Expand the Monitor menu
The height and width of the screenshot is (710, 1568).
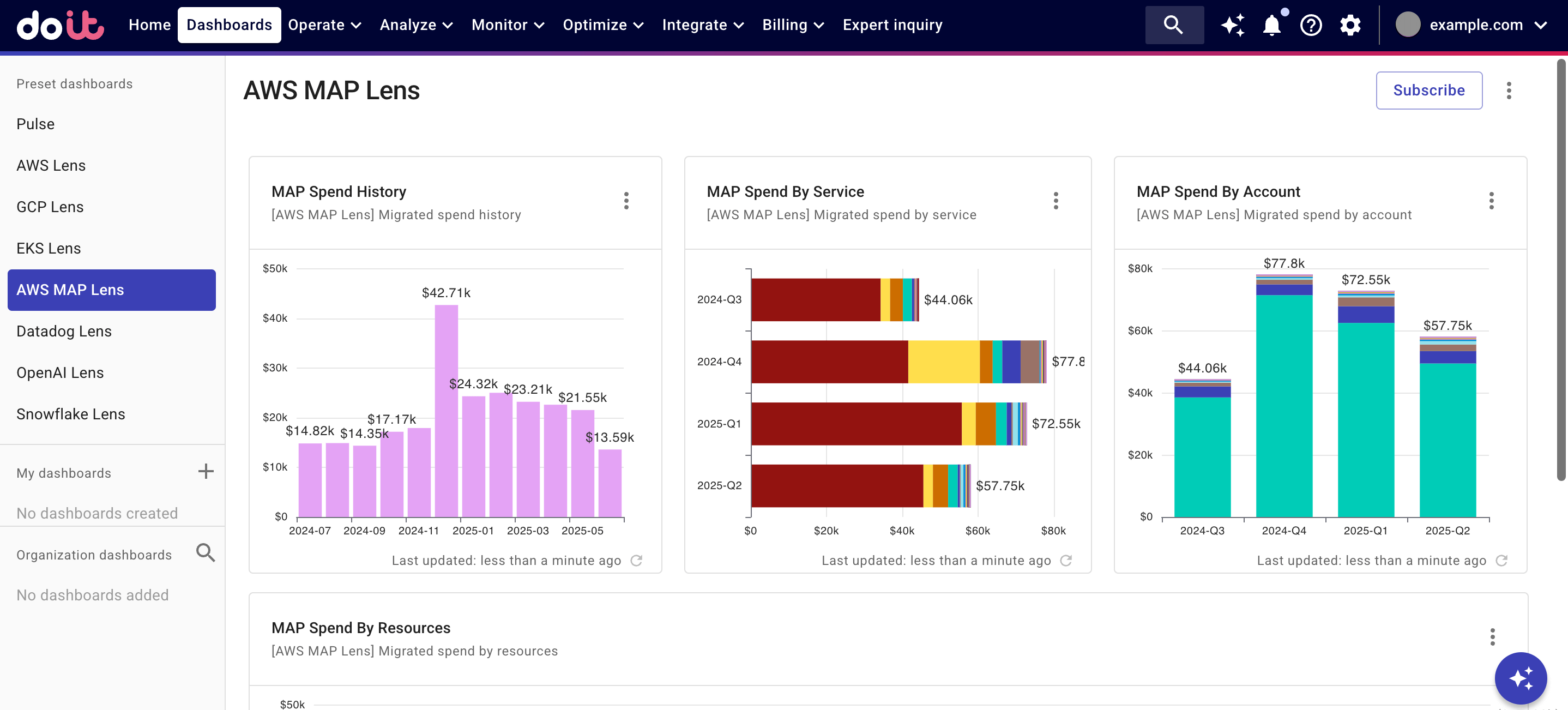[x=508, y=25]
